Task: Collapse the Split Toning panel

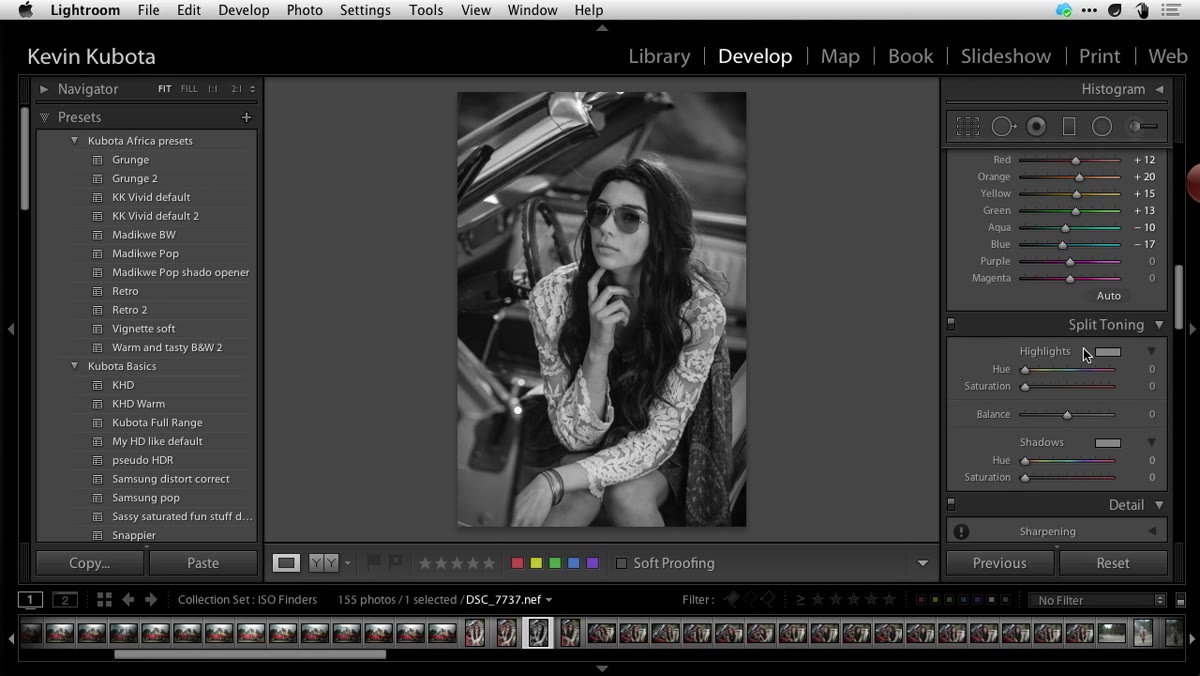Action: (1159, 324)
